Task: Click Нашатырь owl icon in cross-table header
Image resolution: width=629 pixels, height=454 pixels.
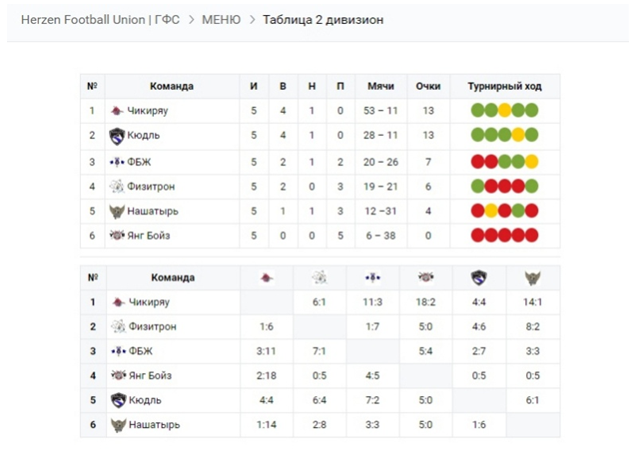Action: point(532,278)
